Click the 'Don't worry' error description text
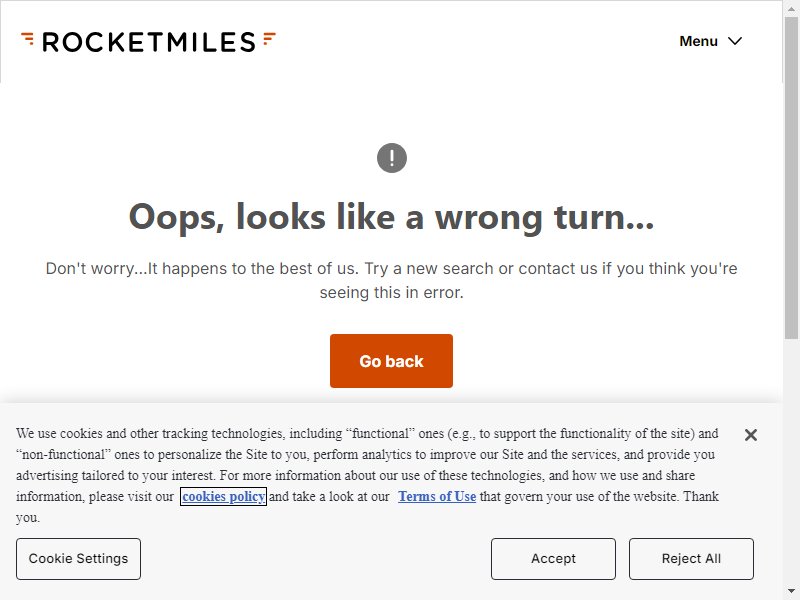 [391, 280]
